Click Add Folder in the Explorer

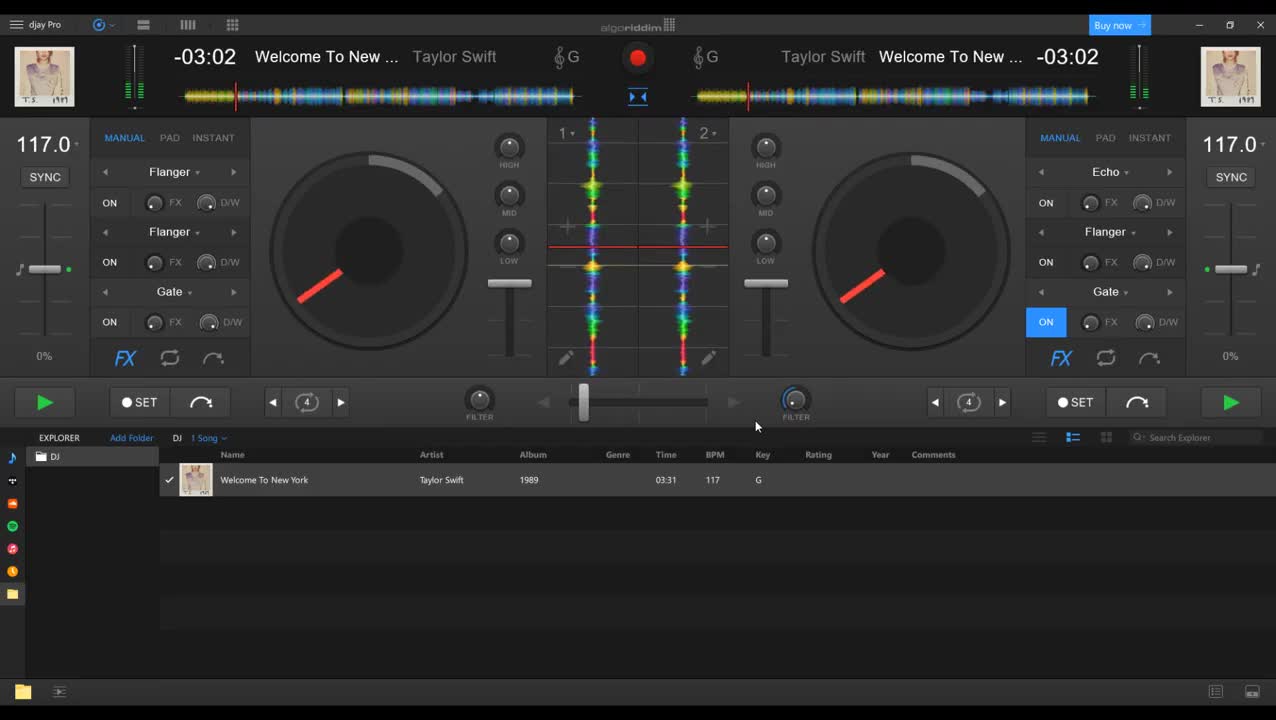[x=132, y=438]
